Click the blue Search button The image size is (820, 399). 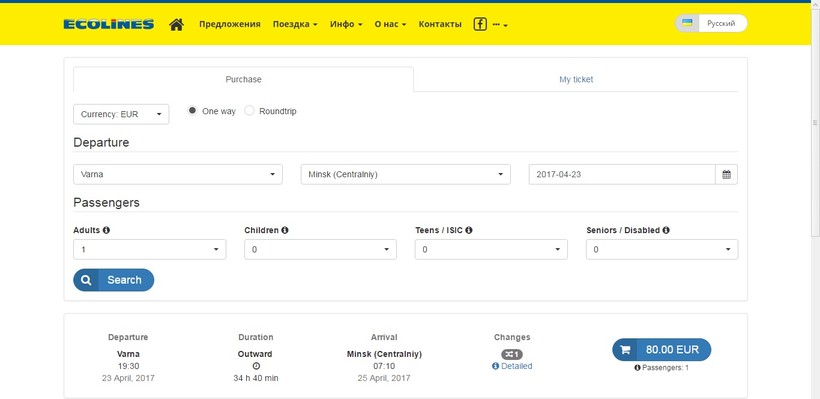click(113, 280)
